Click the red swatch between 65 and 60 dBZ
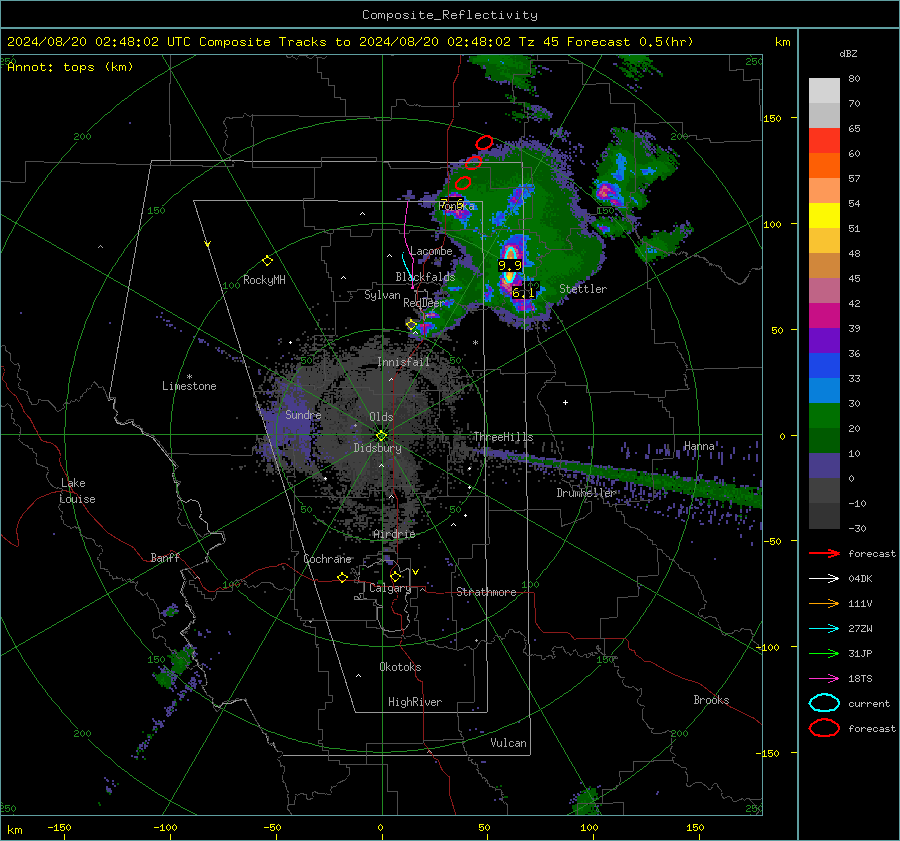 (x=824, y=141)
